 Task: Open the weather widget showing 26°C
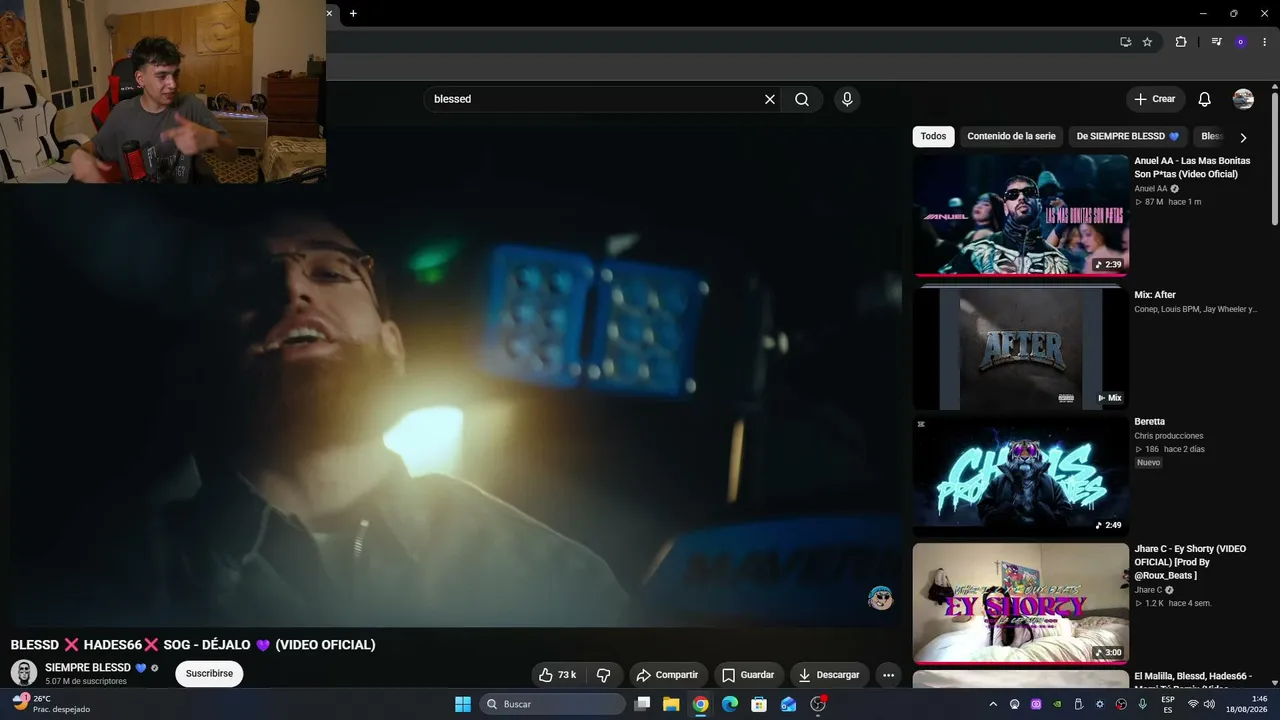point(52,704)
